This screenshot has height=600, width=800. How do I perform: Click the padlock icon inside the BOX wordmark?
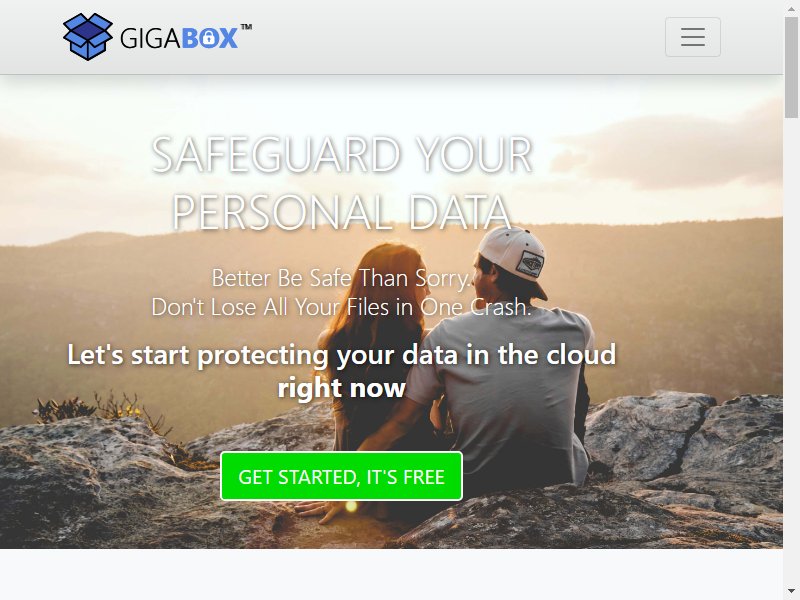tap(209, 38)
